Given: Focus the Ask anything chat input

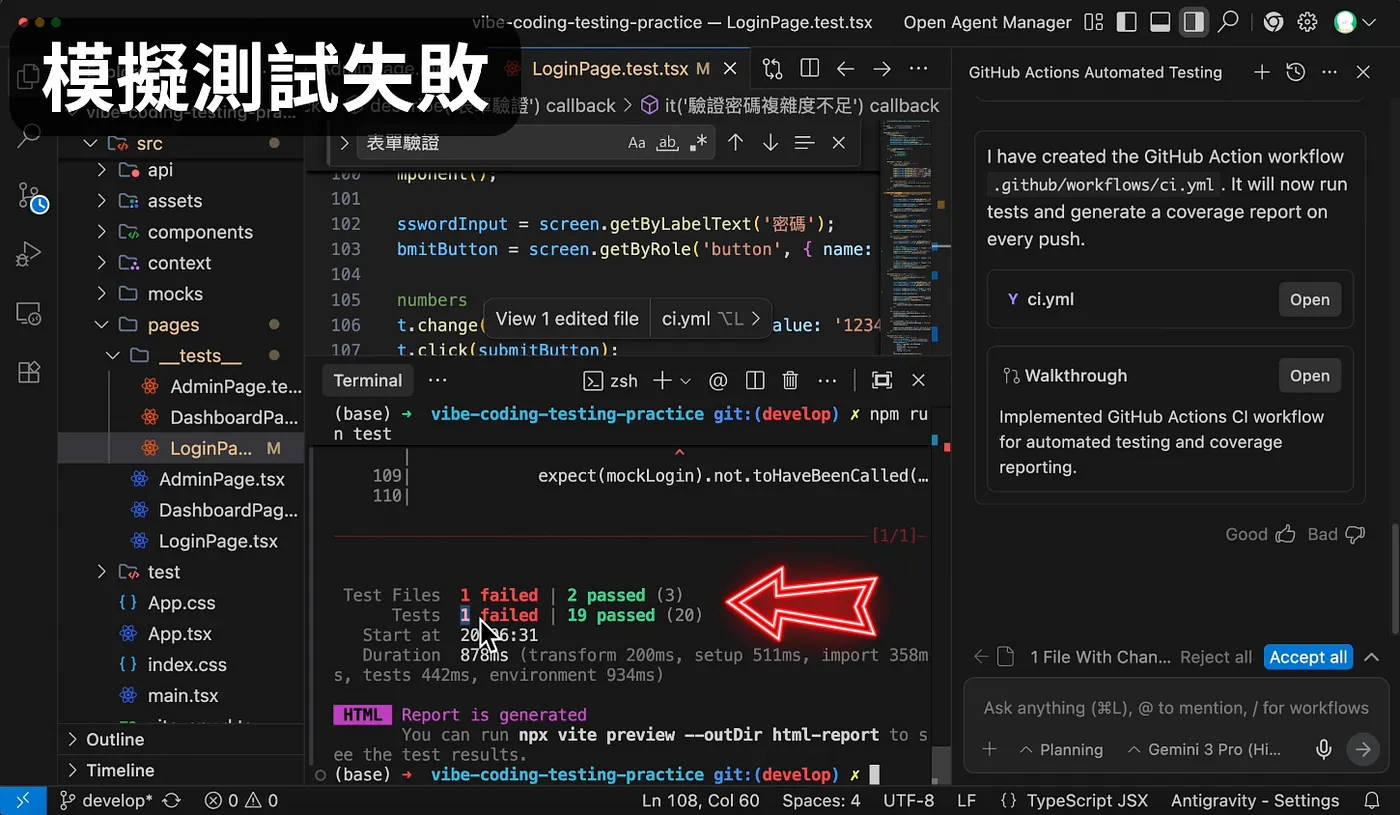Looking at the screenshot, I should pos(1176,708).
